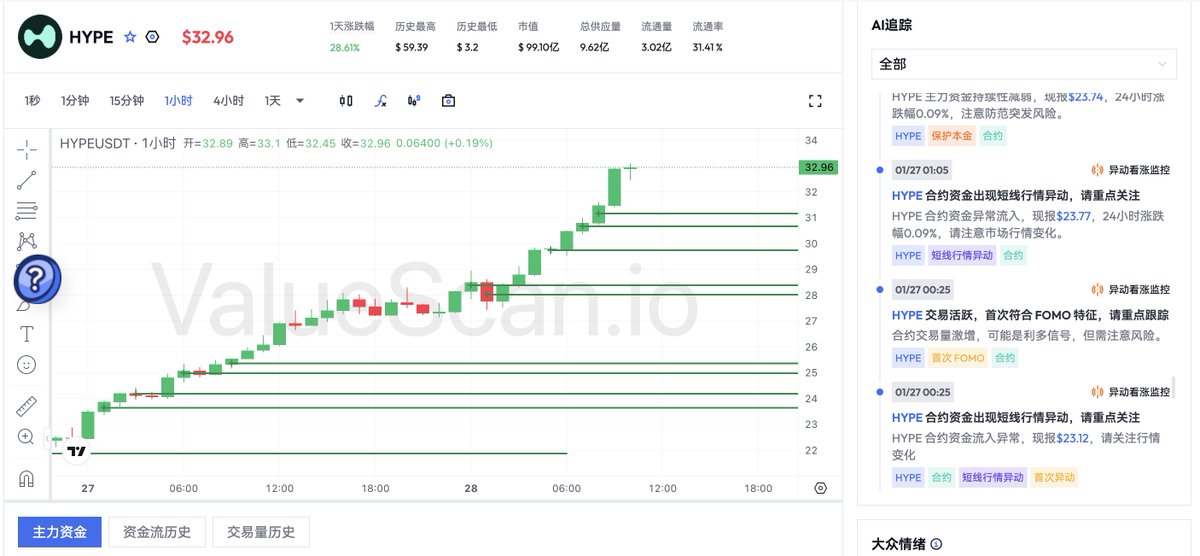The height and width of the screenshot is (556, 1200).
Task: Click the hexagon badge next to HYPE
Action: click(152, 37)
